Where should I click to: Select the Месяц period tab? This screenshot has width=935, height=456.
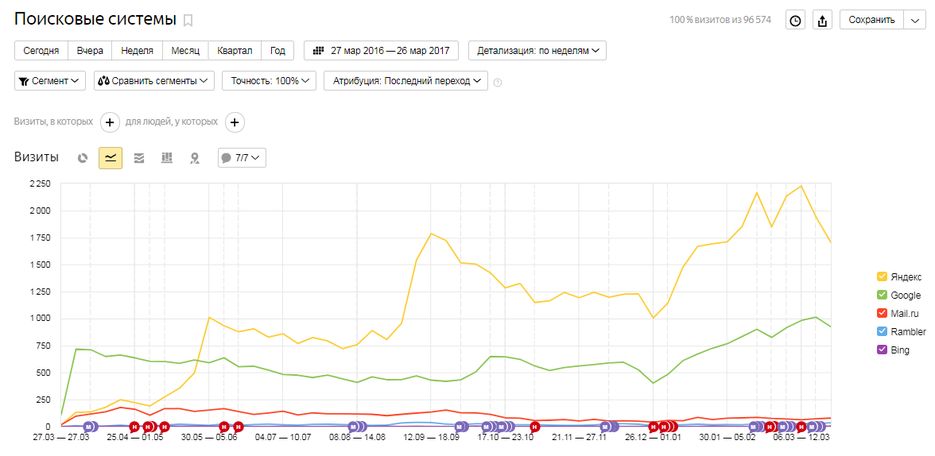pyautogui.click(x=185, y=51)
